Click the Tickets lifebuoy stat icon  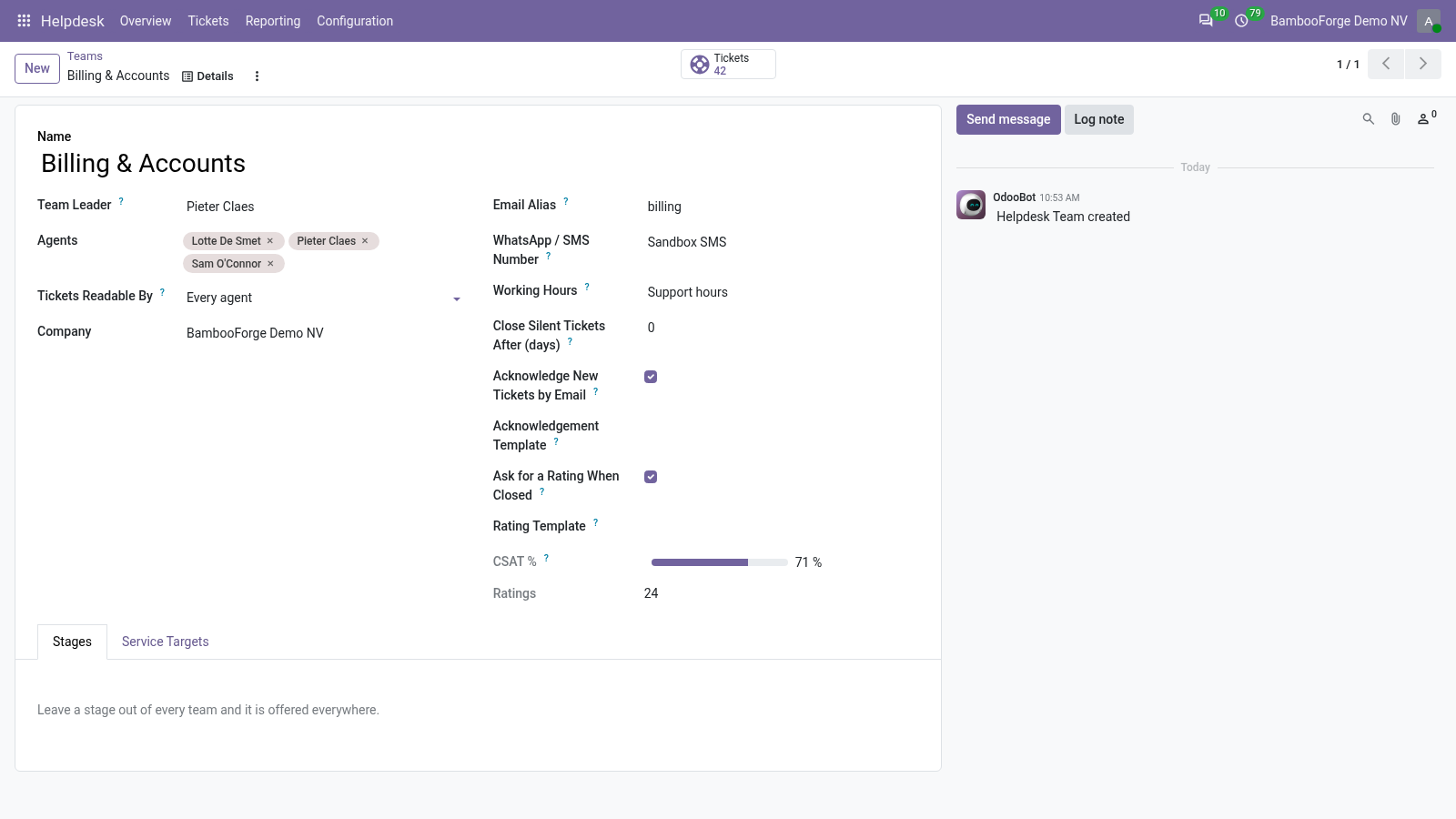click(x=700, y=65)
